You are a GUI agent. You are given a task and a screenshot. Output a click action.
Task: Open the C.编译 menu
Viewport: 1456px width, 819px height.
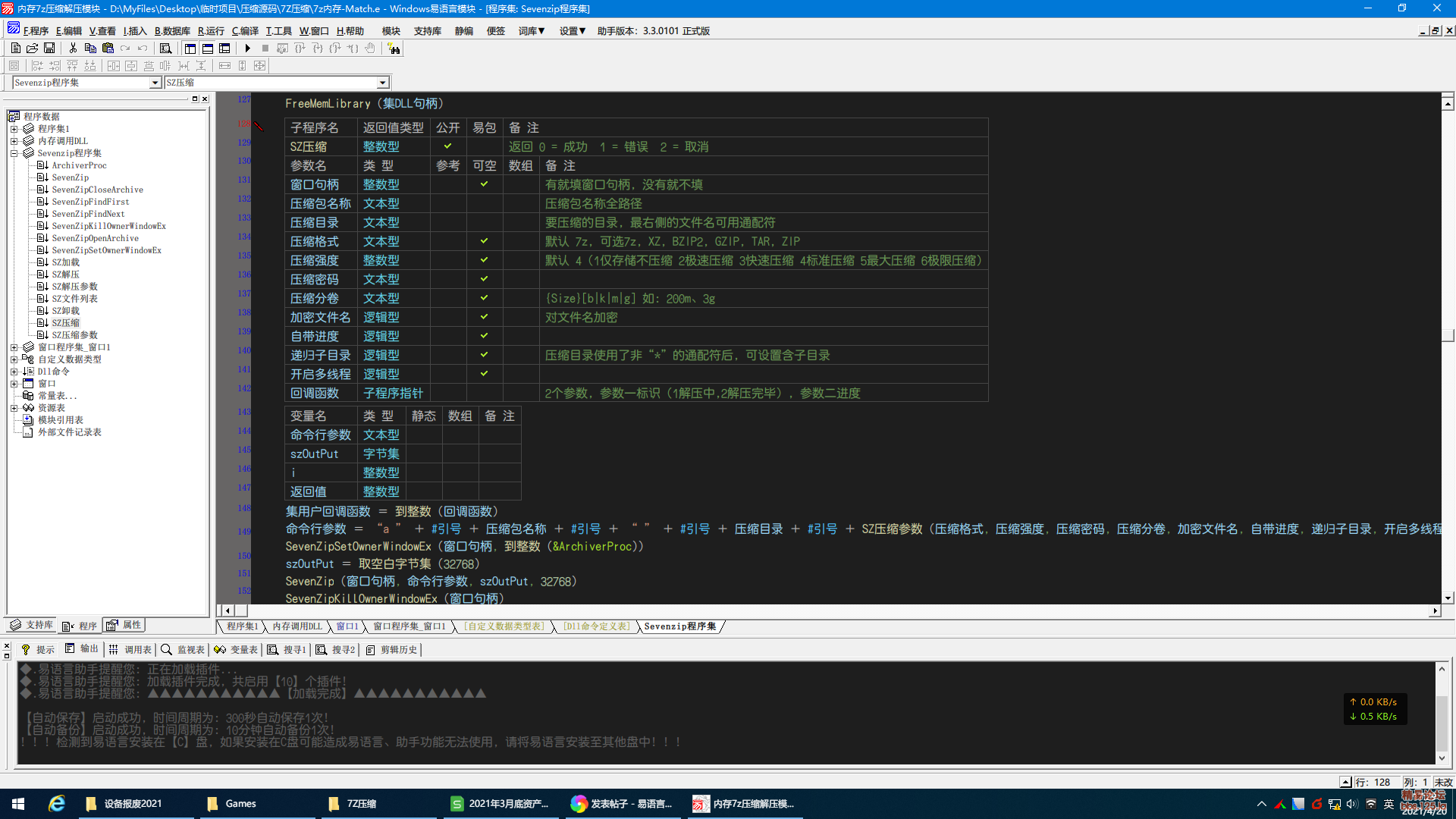pos(245,31)
